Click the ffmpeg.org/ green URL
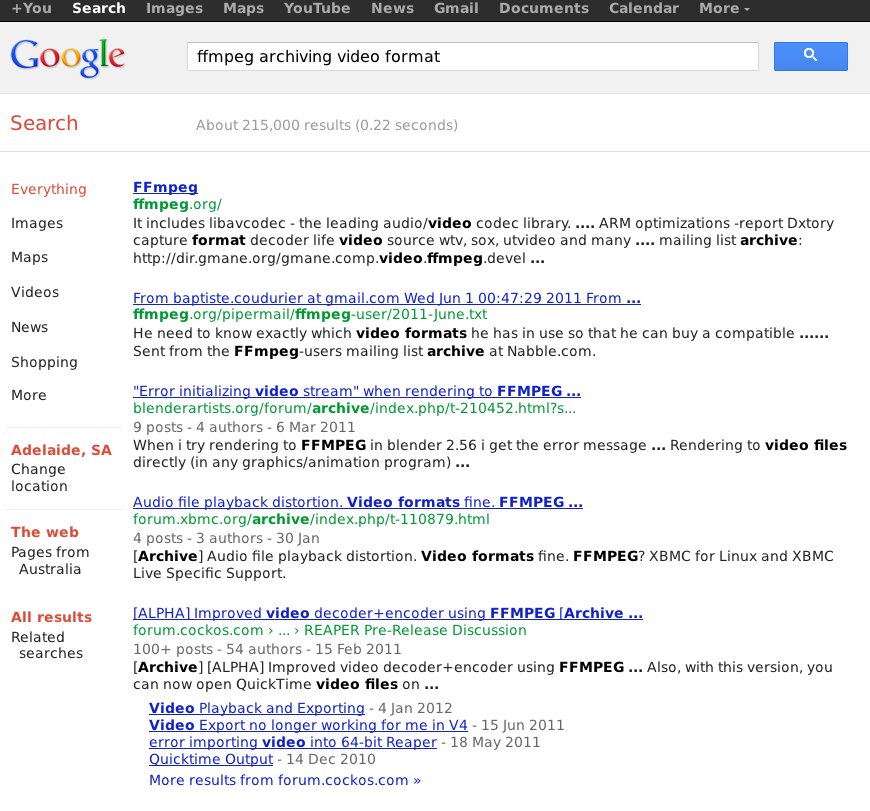Screen dimensions: 870x811 pyautogui.click(x=178, y=204)
